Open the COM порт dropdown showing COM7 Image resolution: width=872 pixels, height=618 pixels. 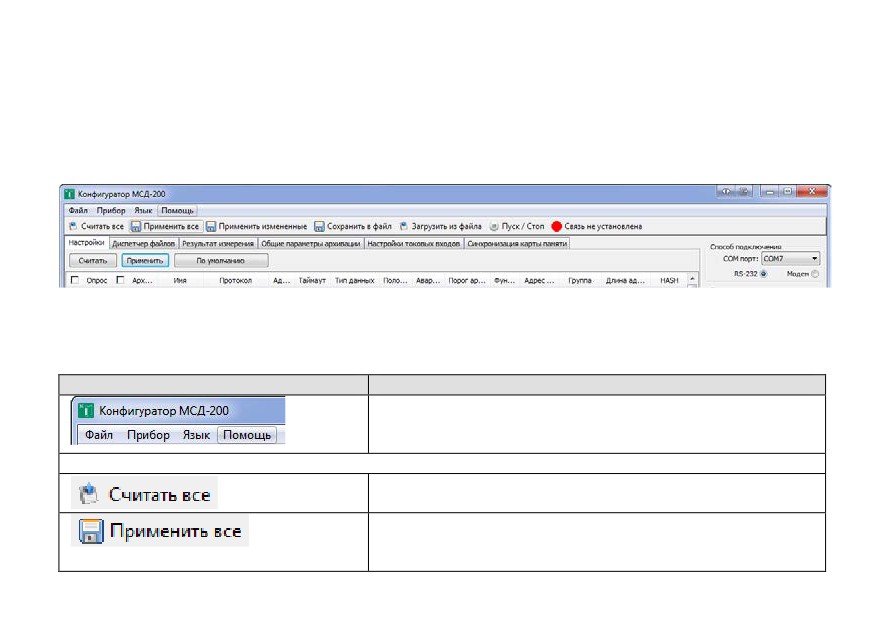[x=790, y=259]
